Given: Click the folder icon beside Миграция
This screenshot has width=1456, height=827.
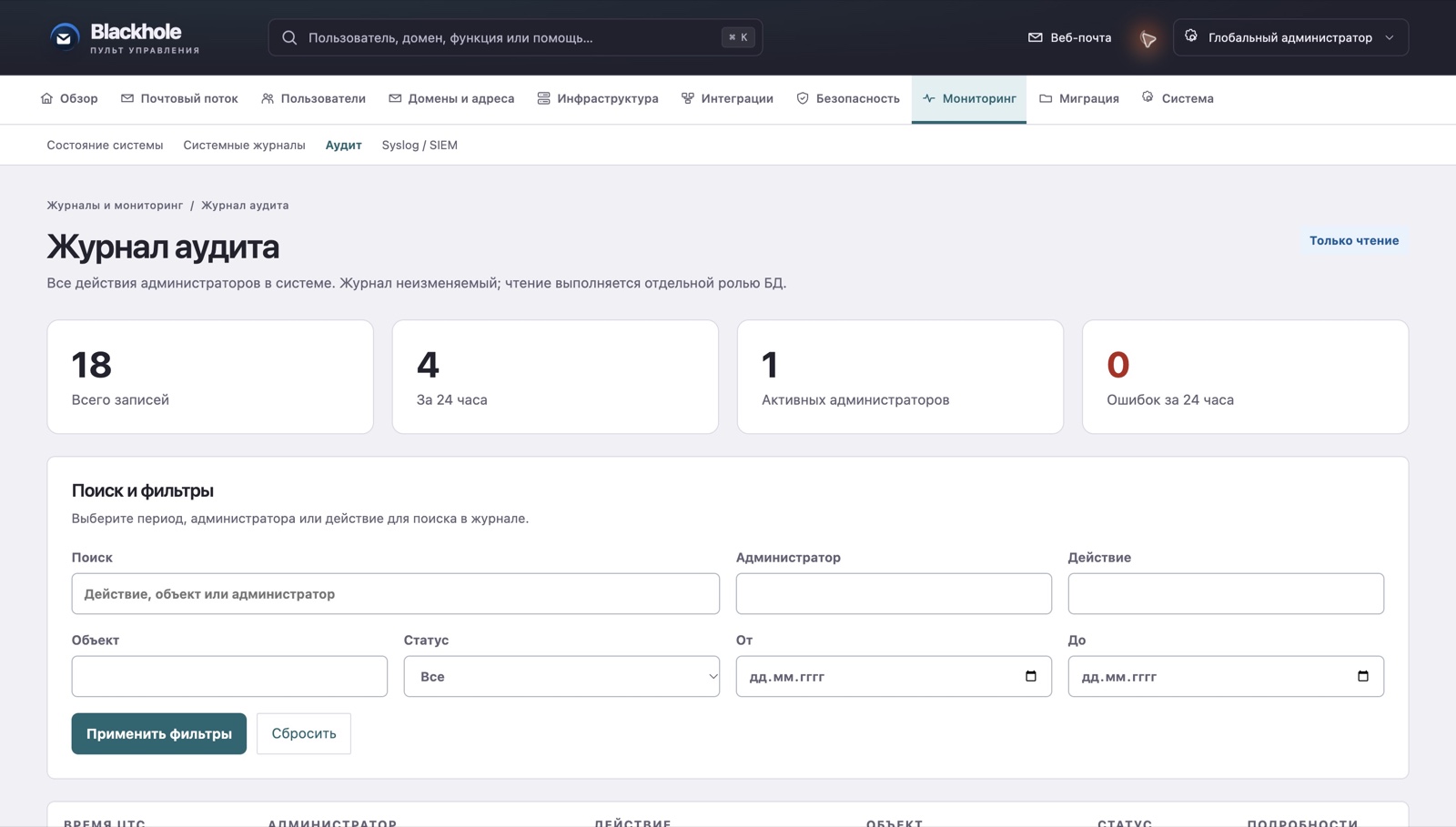Looking at the screenshot, I should tap(1046, 98).
